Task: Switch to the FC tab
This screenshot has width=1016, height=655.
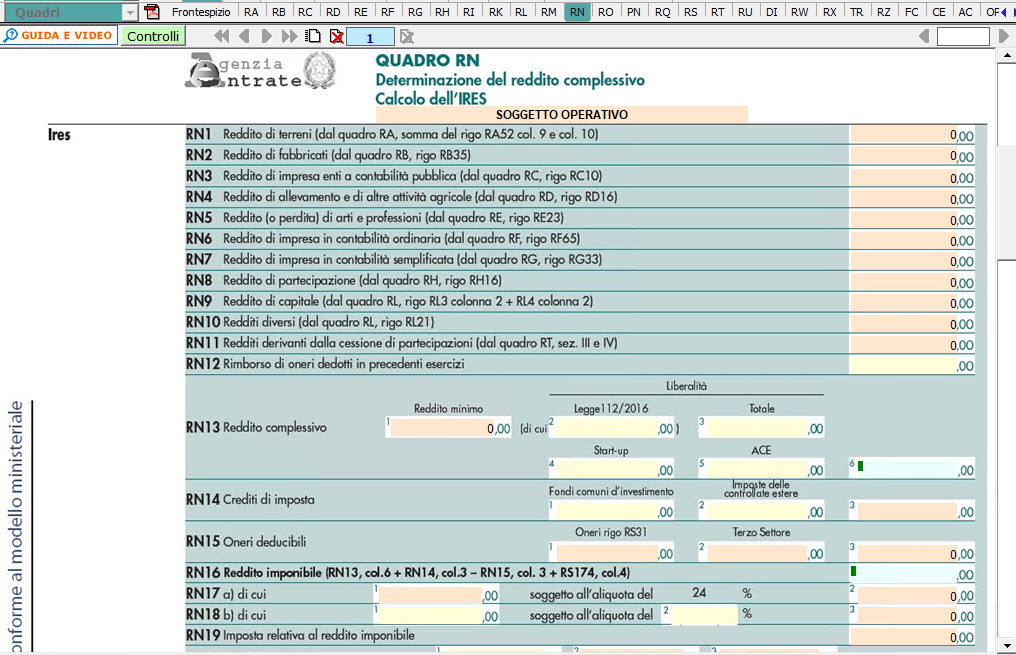Action: click(912, 12)
